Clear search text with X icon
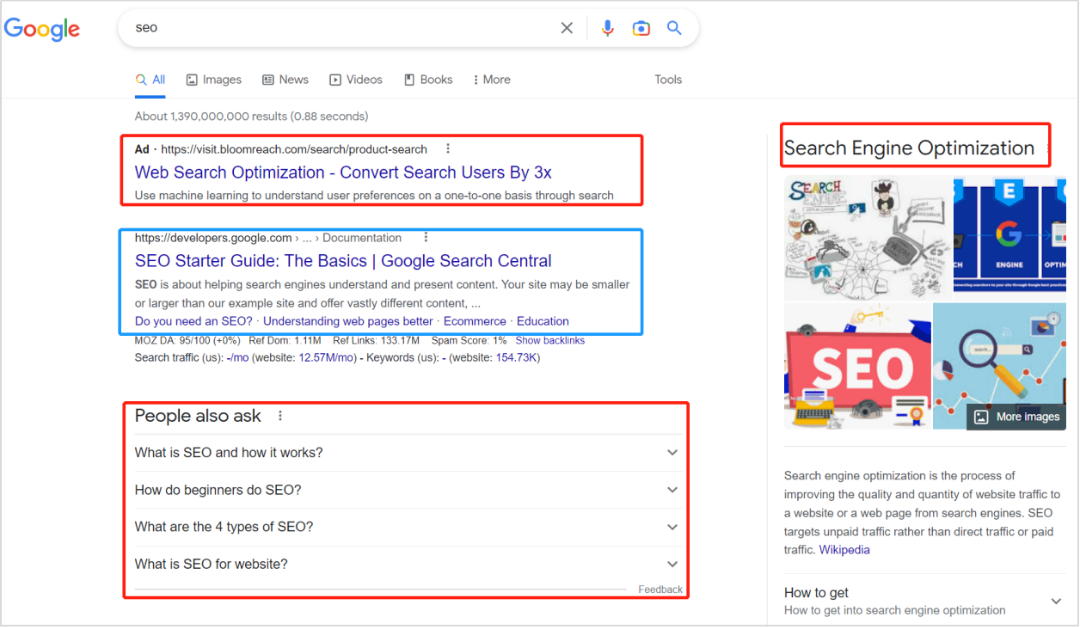1080x627 pixels. tap(567, 28)
